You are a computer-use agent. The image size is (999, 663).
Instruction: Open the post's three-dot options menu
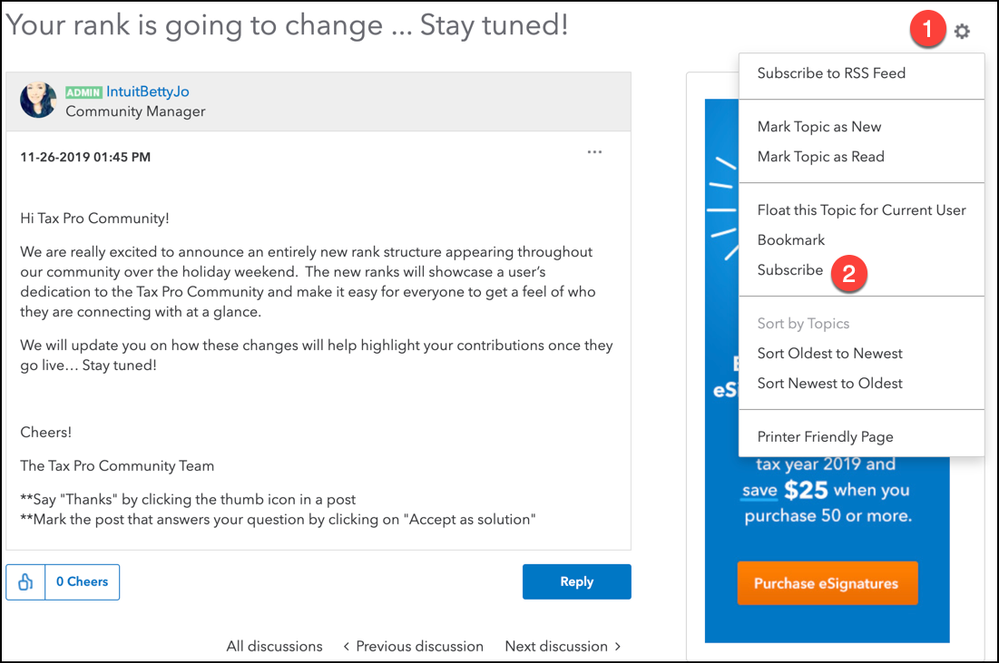[595, 152]
